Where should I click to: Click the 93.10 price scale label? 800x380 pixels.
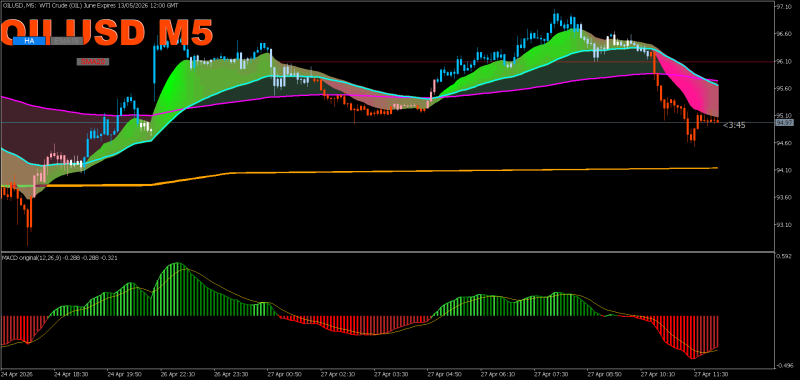click(x=785, y=225)
